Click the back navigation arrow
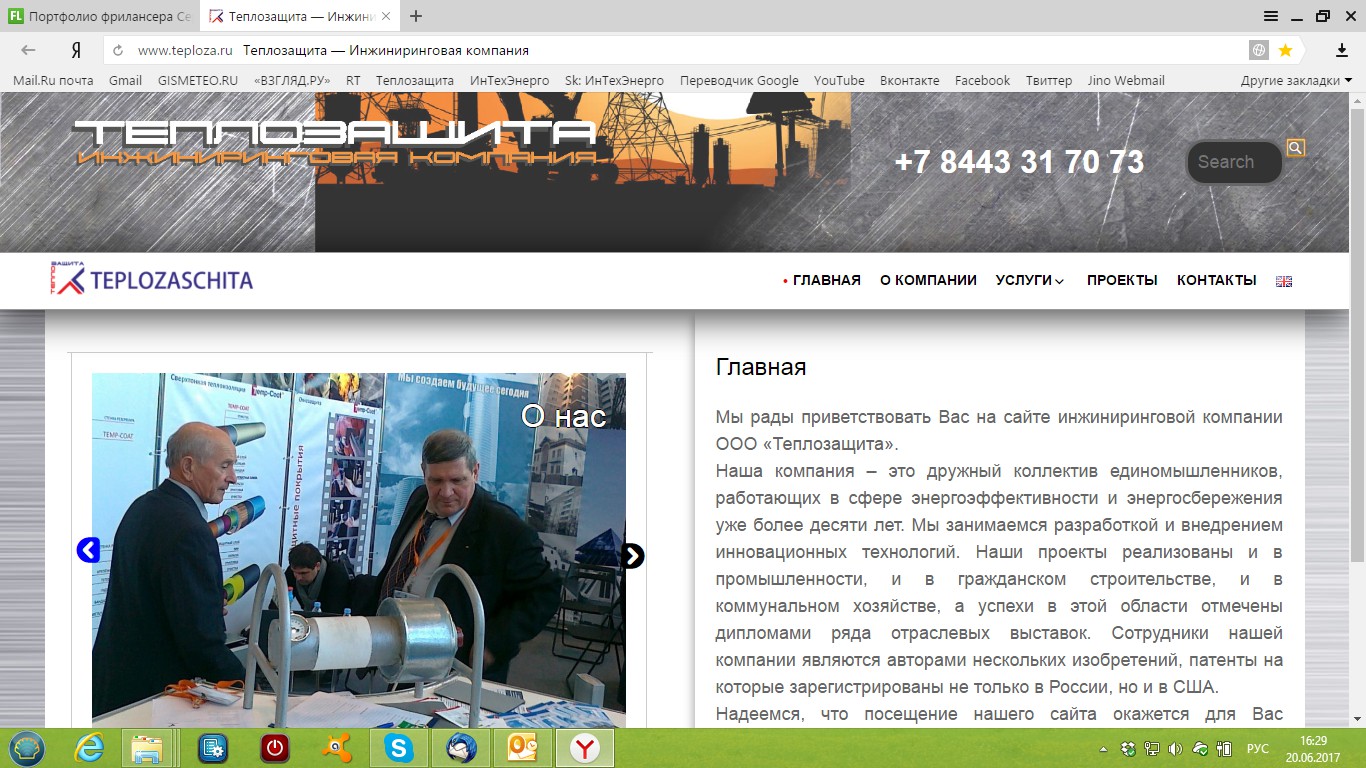 click(x=28, y=50)
